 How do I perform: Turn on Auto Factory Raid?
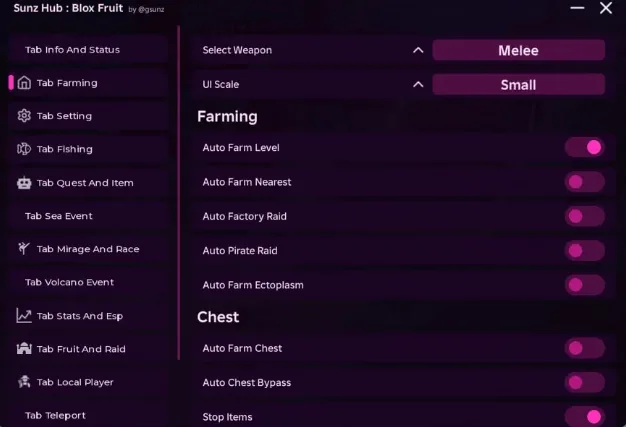click(x=584, y=216)
